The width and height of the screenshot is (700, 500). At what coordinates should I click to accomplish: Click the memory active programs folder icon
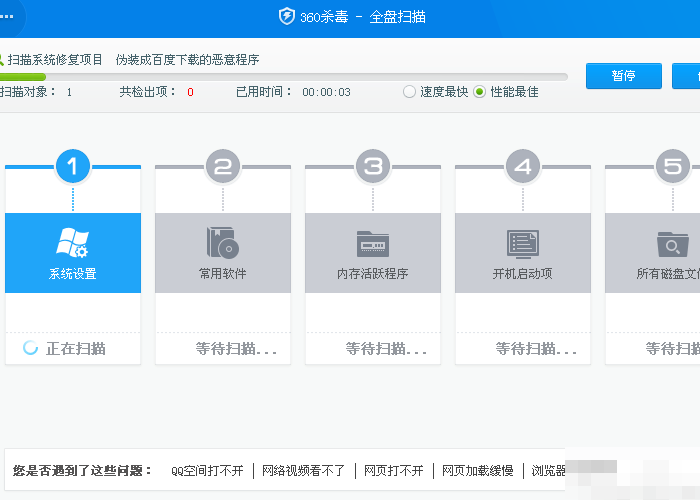[373, 244]
